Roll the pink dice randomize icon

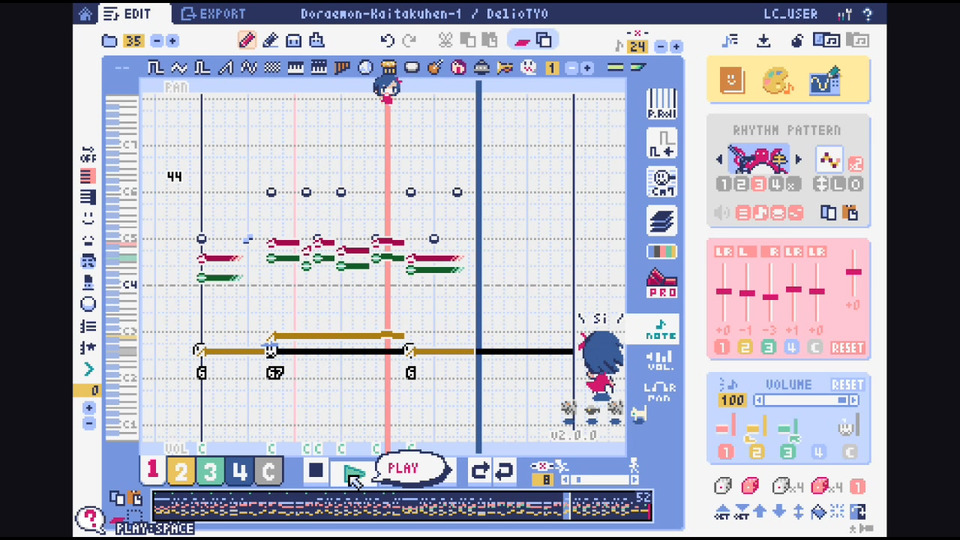tap(750, 486)
